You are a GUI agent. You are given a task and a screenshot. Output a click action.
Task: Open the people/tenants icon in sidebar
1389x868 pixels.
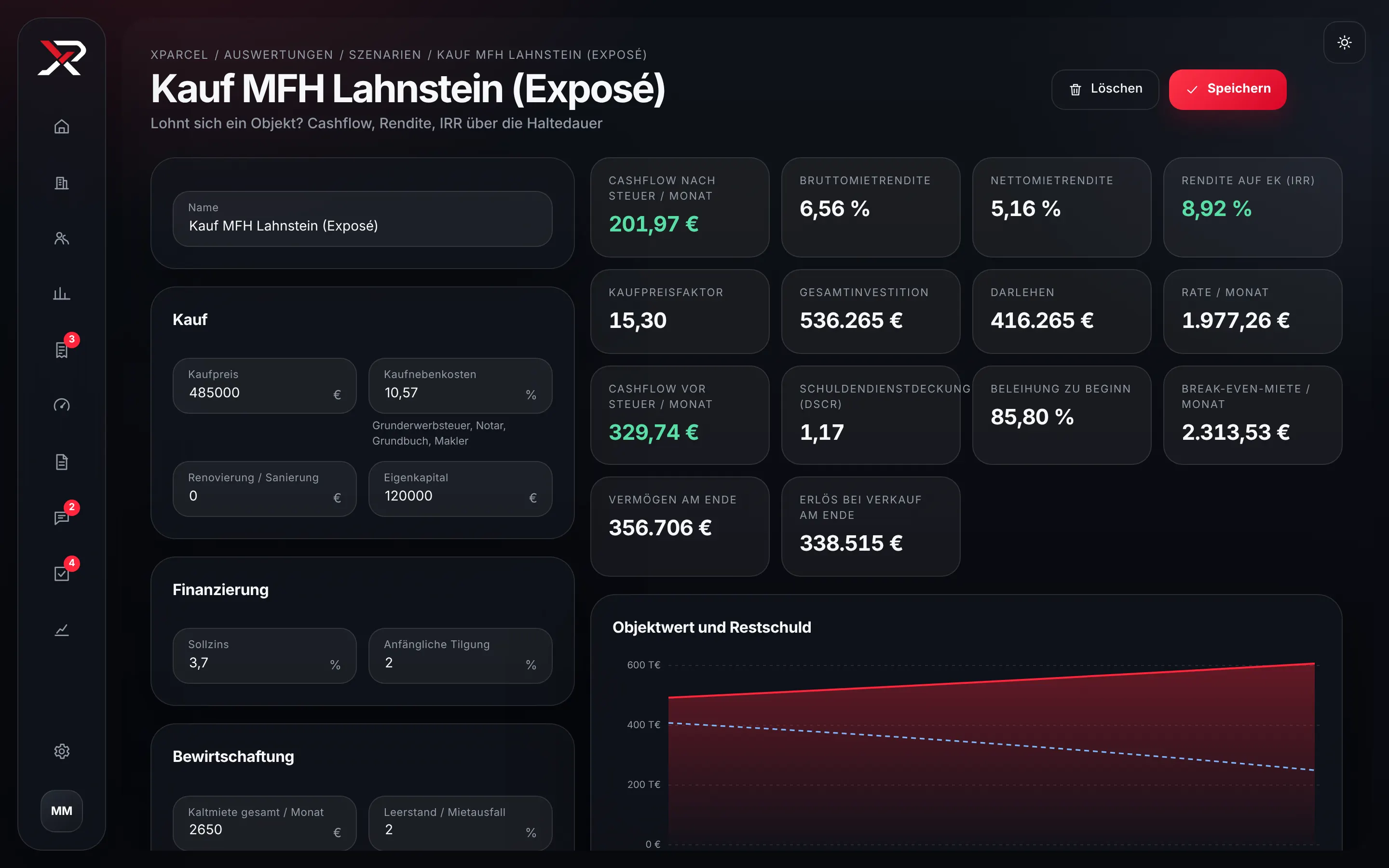point(61,238)
